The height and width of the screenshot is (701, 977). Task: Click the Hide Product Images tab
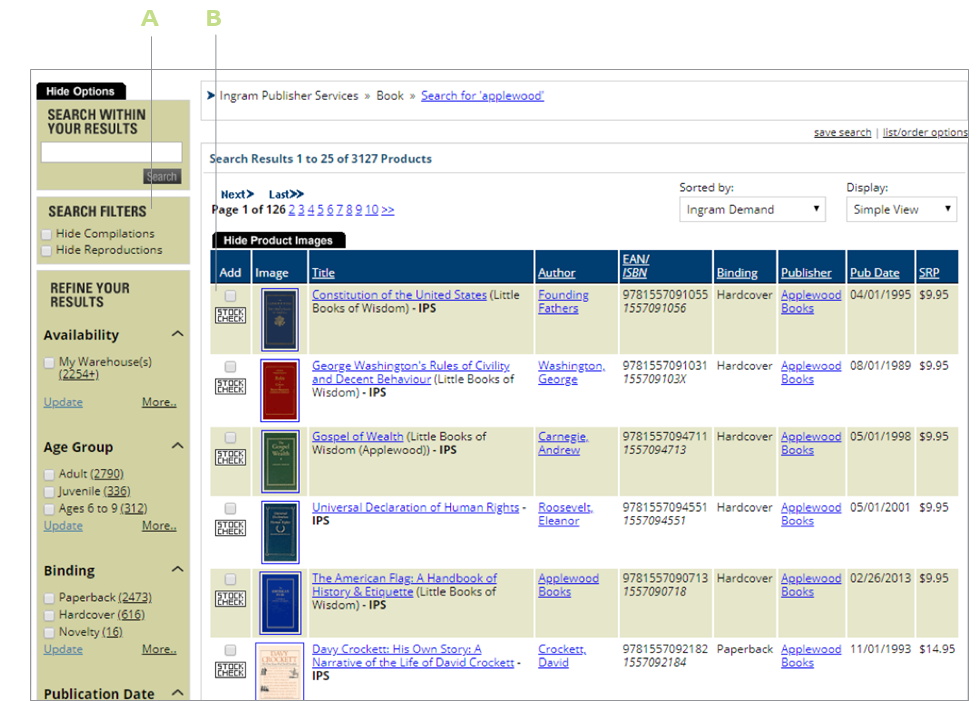click(x=279, y=241)
